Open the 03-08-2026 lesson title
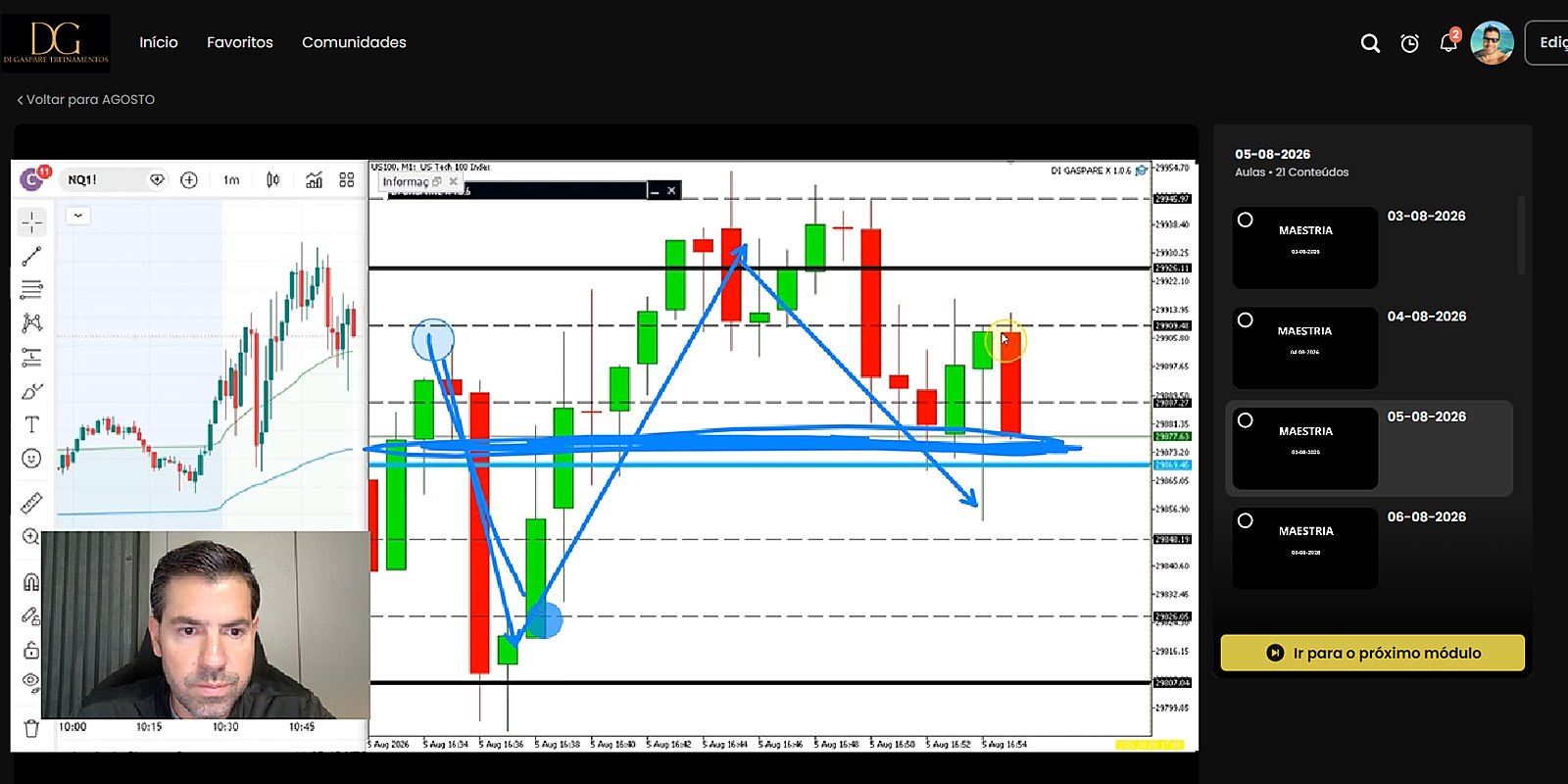The image size is (1568, 784). (1427, 216)
